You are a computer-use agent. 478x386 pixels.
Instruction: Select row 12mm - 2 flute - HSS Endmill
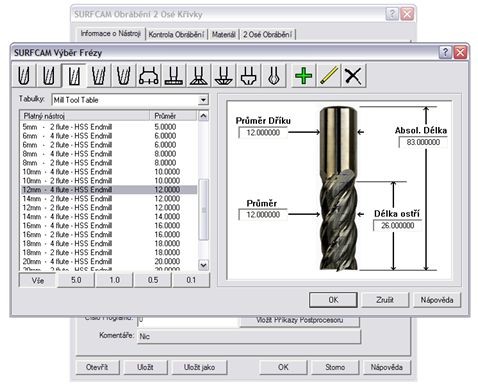click(x=109, y=208)
